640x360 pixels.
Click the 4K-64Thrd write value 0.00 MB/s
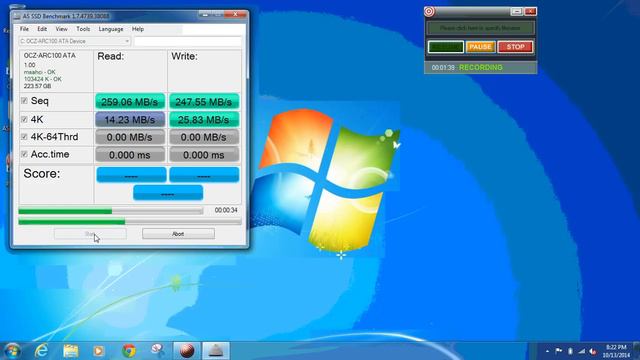point(204,137)
